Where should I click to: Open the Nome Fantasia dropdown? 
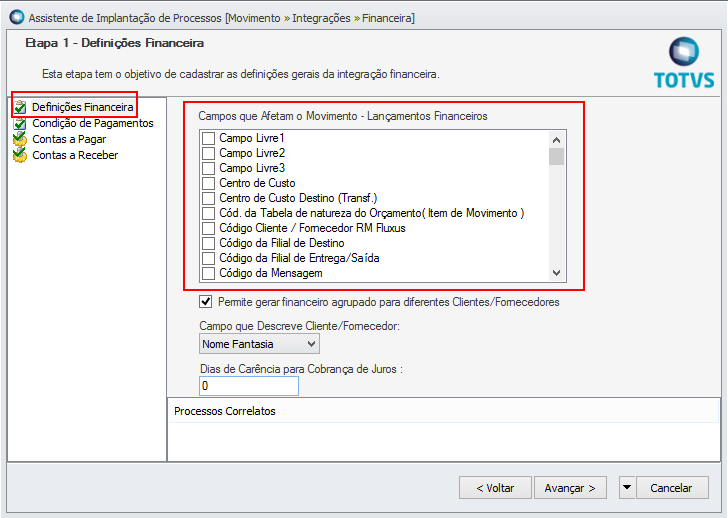[259, 344]
